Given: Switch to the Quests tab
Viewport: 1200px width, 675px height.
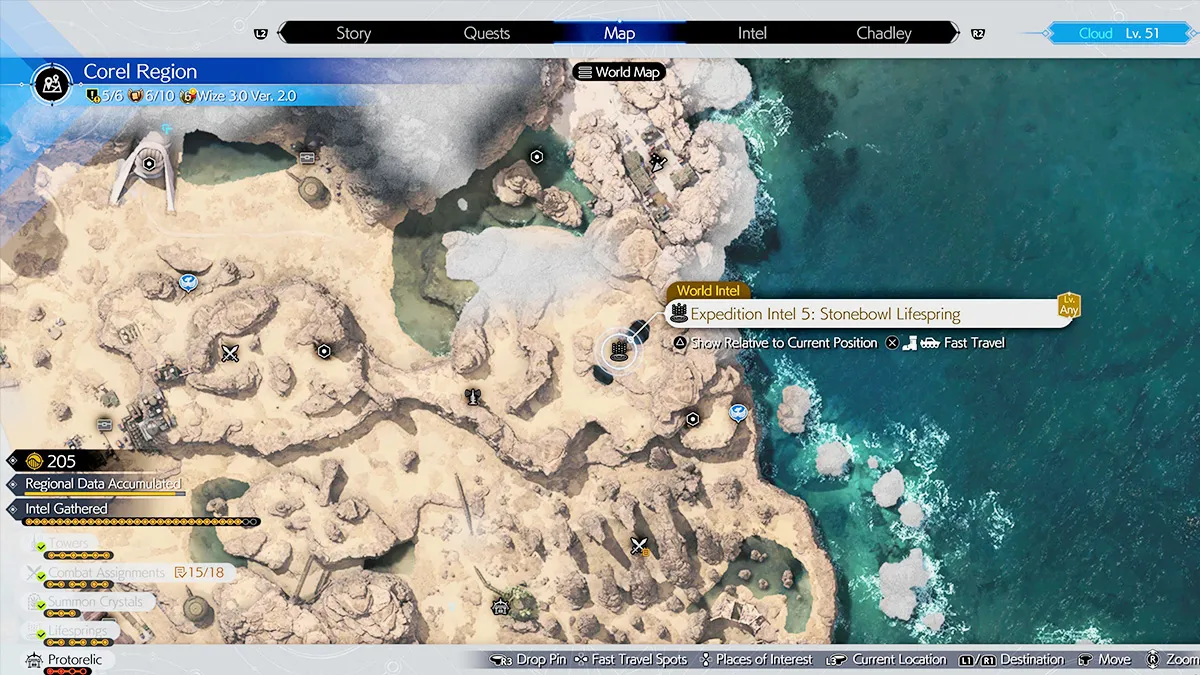Looking at the screenshot, I should (487, 33).
